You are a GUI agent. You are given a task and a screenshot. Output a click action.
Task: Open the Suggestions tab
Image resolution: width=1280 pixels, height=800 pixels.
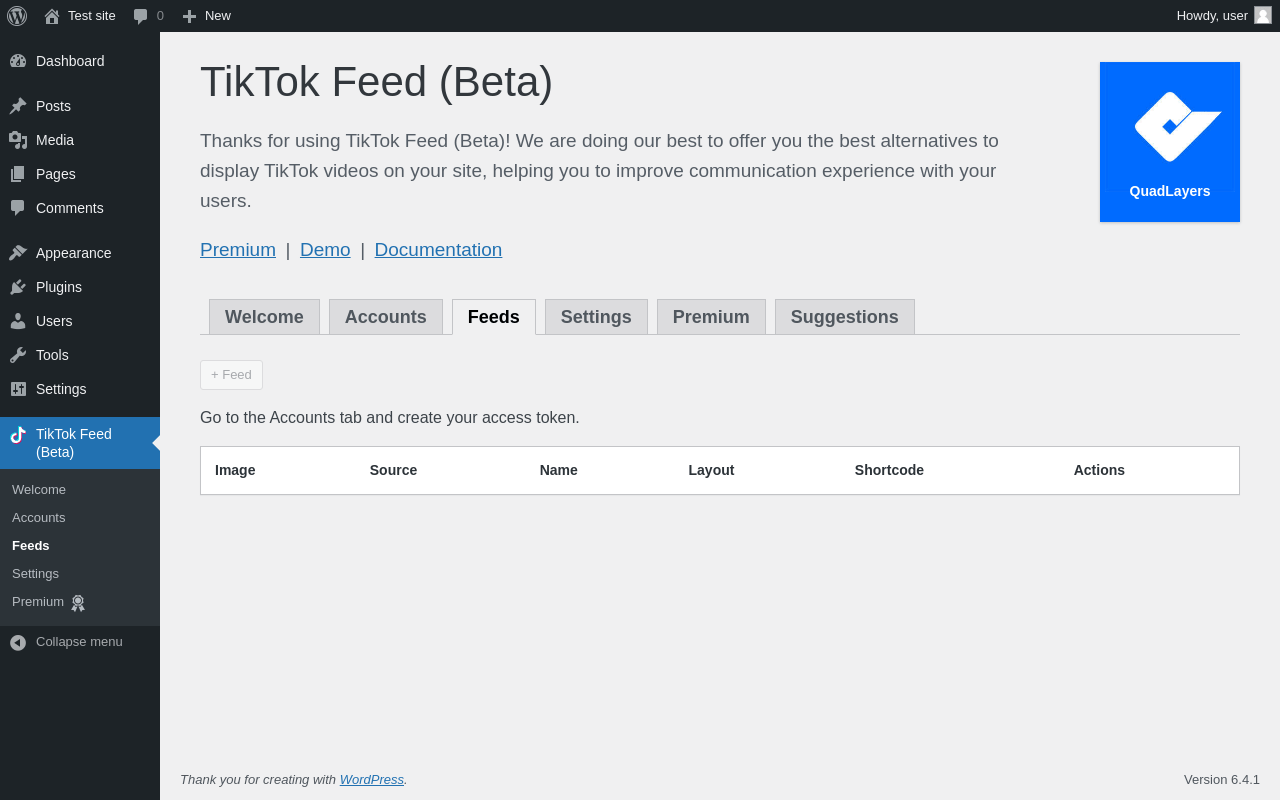[x=845, y=317]
